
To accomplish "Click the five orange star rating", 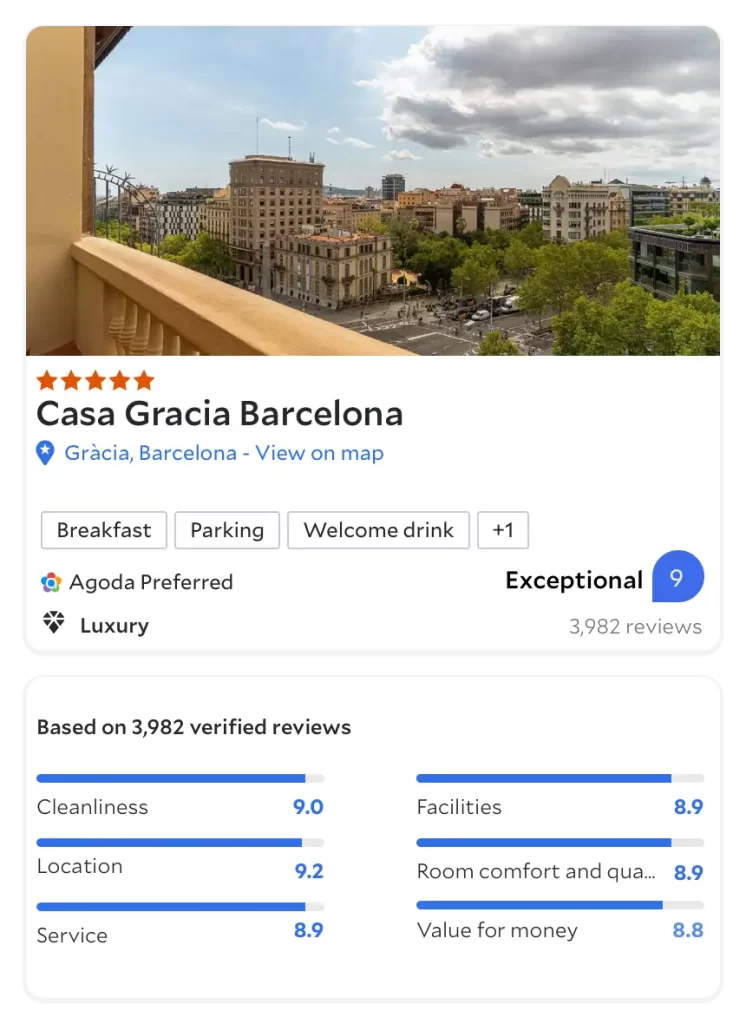I will 95,380.
